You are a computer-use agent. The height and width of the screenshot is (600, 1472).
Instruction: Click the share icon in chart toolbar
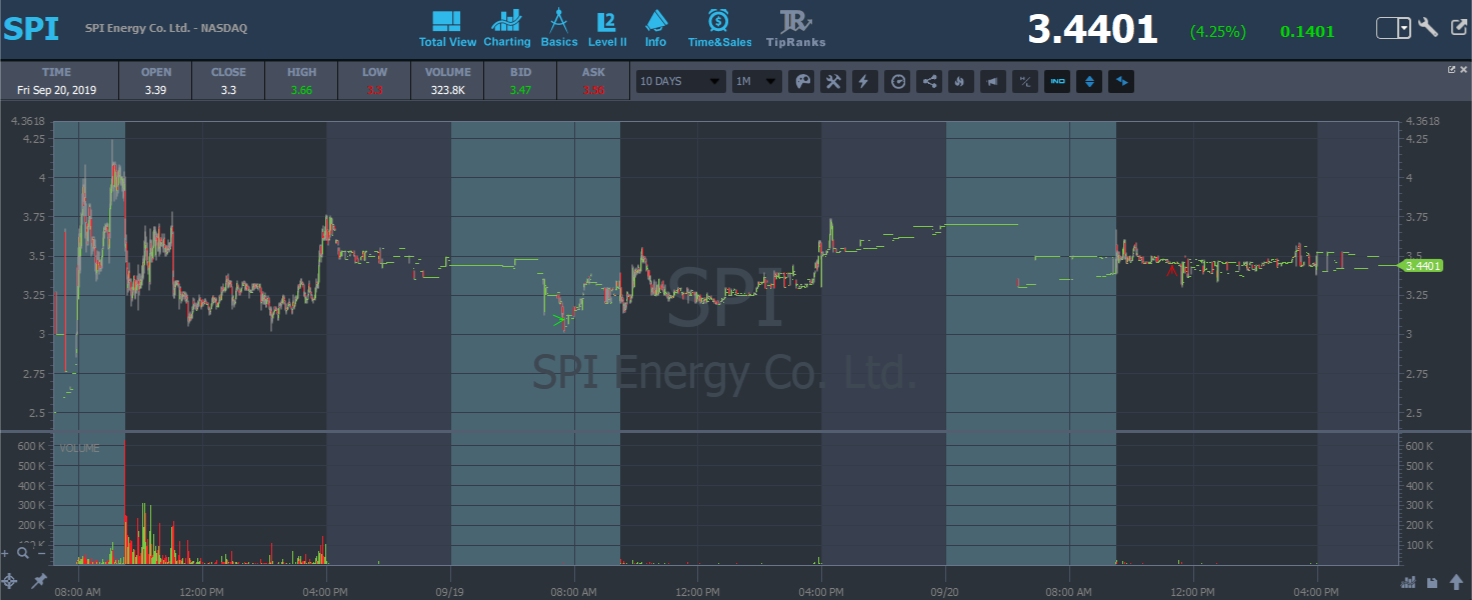[929, 82]
